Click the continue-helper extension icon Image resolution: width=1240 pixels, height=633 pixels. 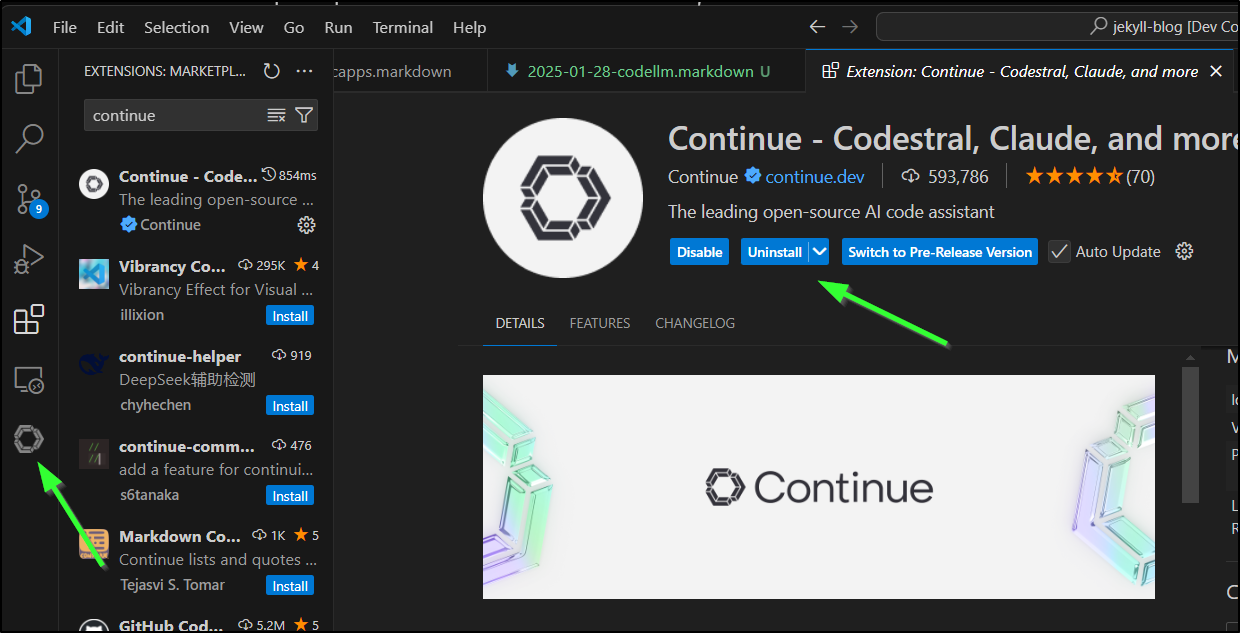(x=94, y=364)
